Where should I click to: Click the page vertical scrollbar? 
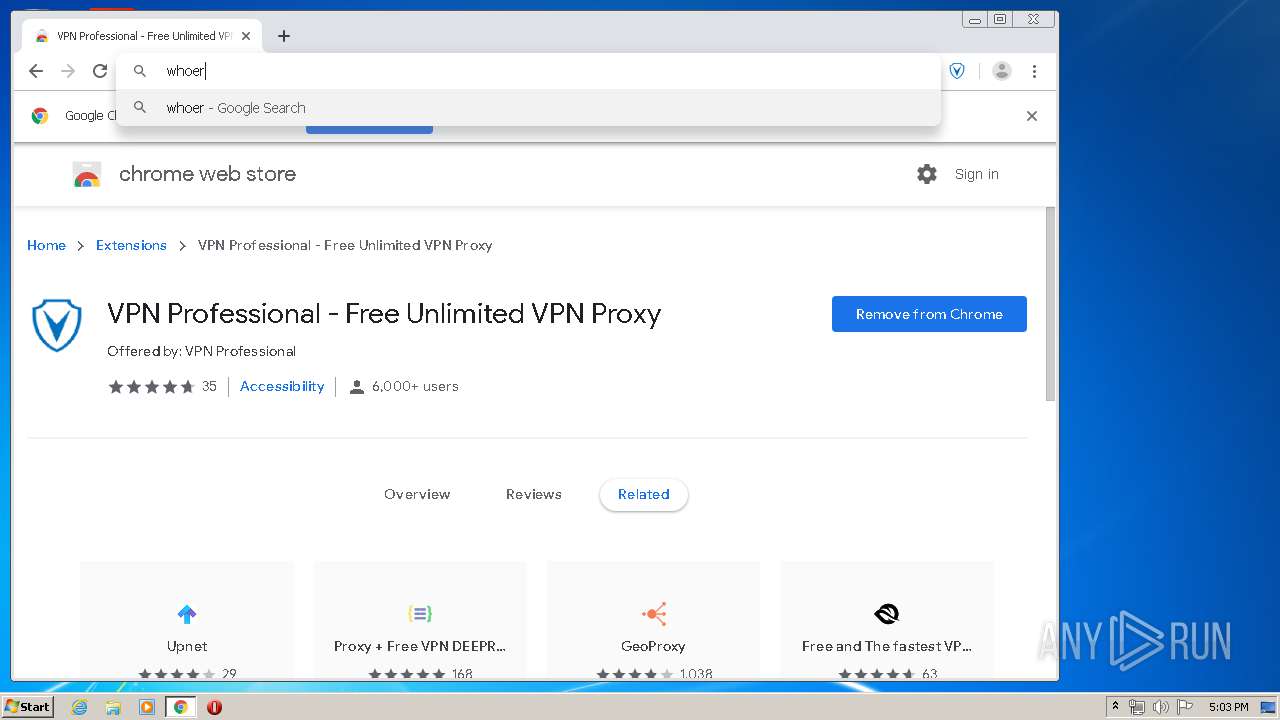[1050, 304]
